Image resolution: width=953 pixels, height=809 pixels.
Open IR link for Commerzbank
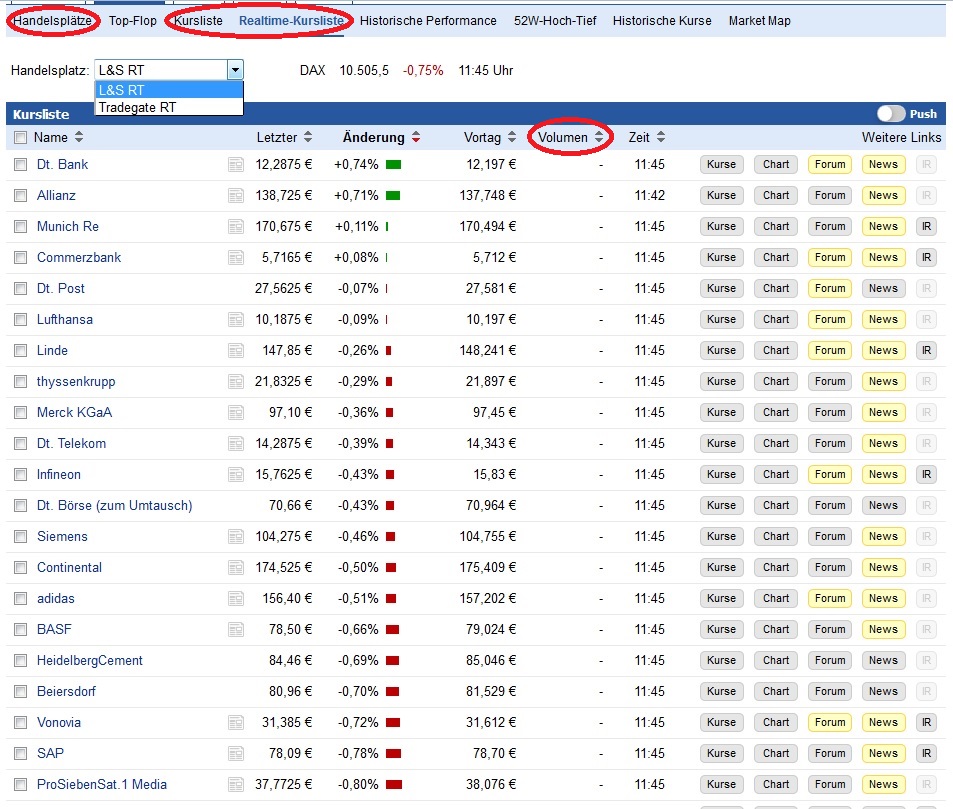click(x=926, y=258)
